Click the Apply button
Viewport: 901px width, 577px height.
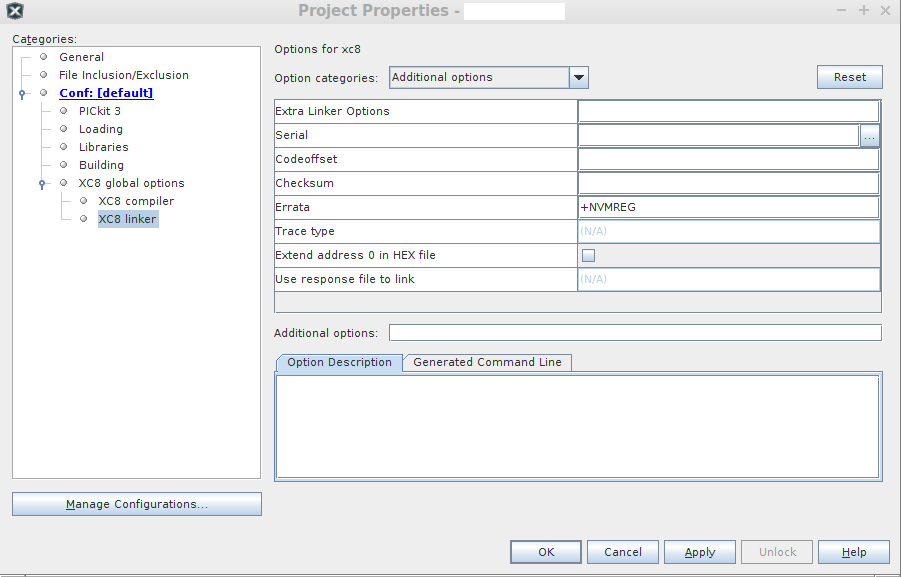point(700,552)
